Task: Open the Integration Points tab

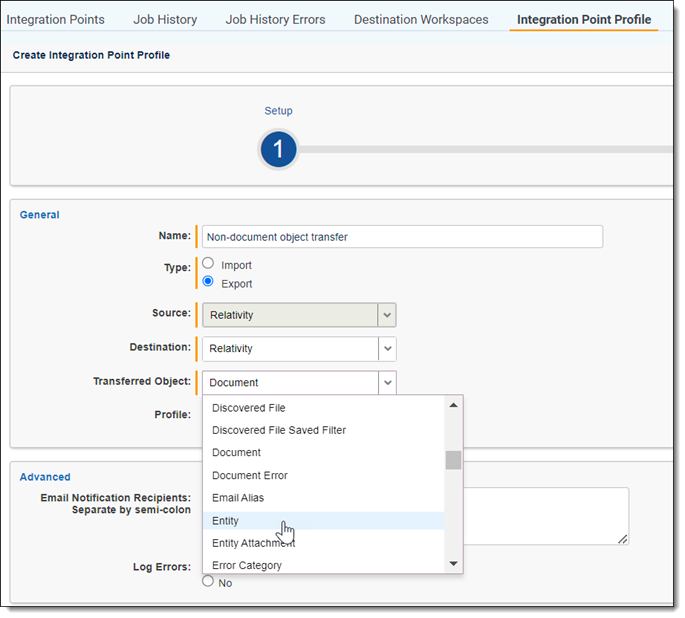Action: [56, 19]
